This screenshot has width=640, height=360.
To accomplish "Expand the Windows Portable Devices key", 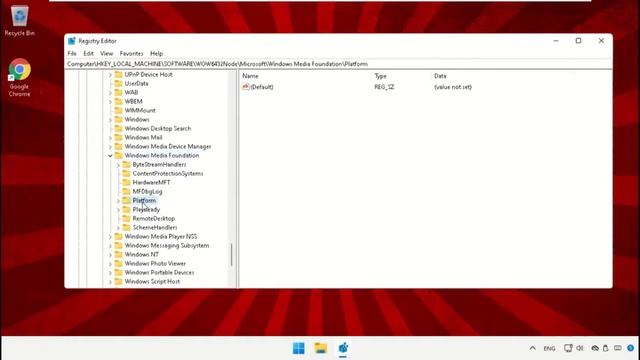I will pos(110,272).
